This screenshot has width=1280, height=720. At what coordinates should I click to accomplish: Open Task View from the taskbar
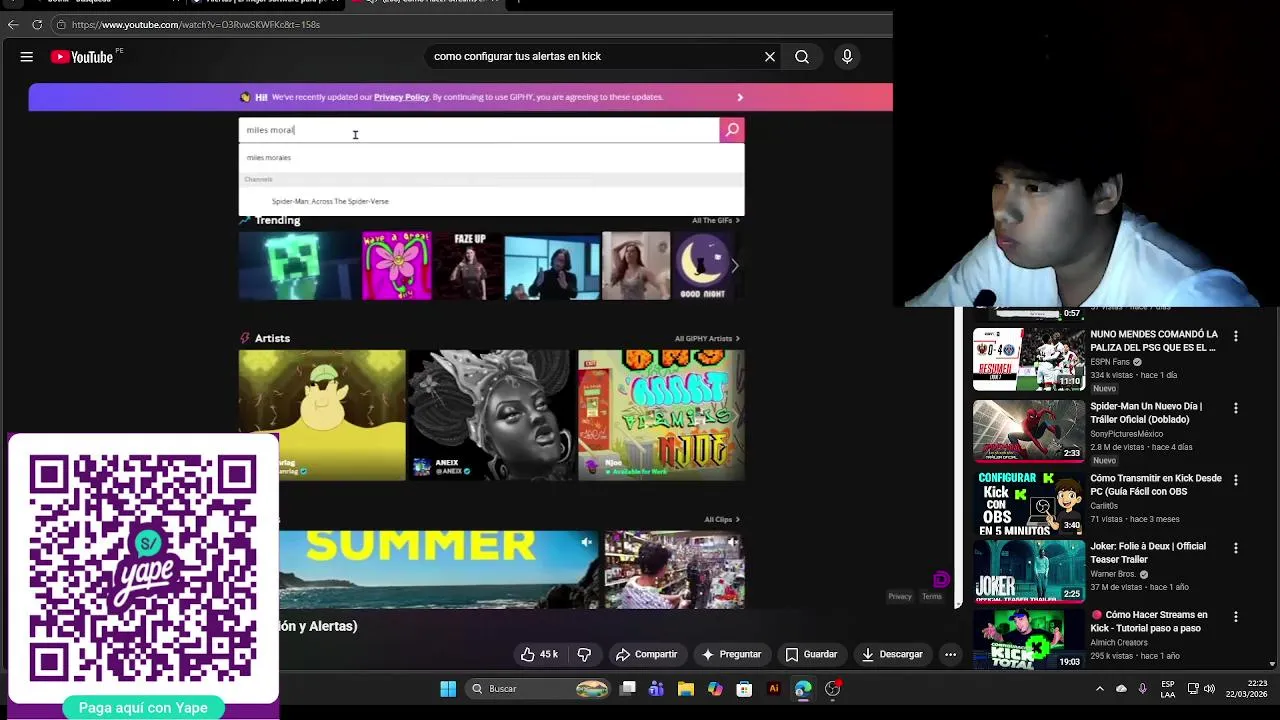point(628,689)
